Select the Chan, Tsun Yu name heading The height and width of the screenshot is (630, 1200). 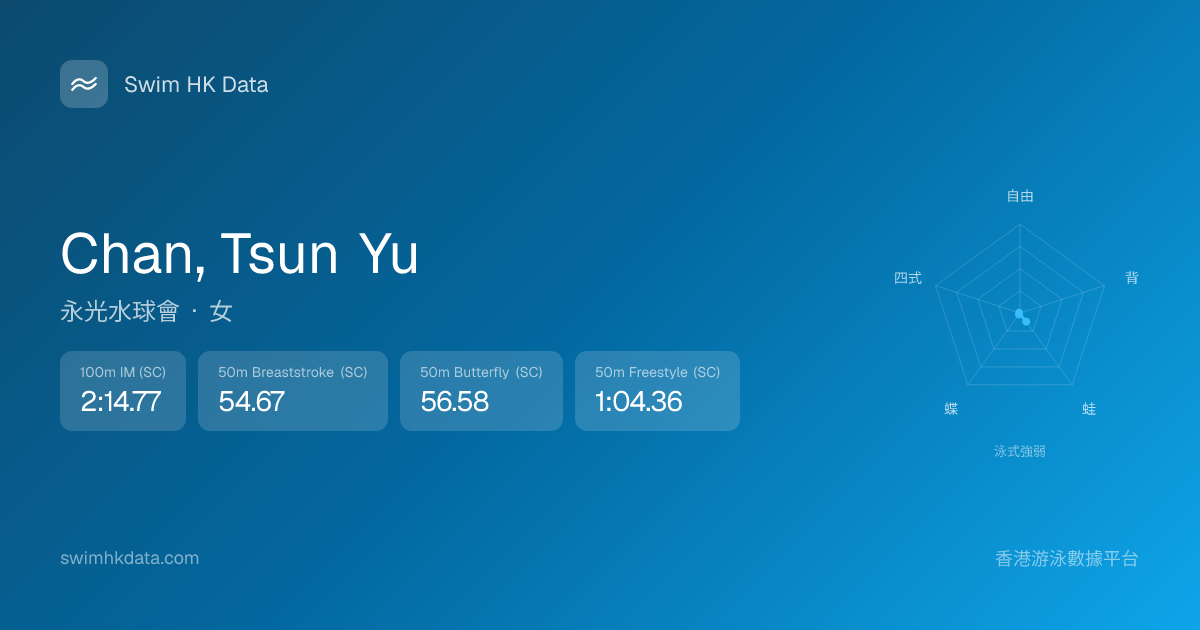[240, 254]
